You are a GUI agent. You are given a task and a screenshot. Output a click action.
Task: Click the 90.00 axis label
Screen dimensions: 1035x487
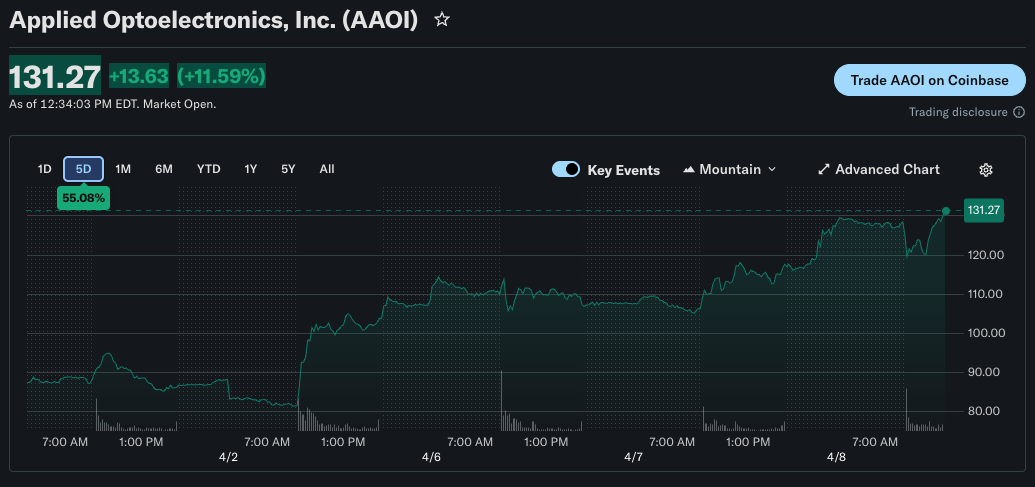coord(985,372)
